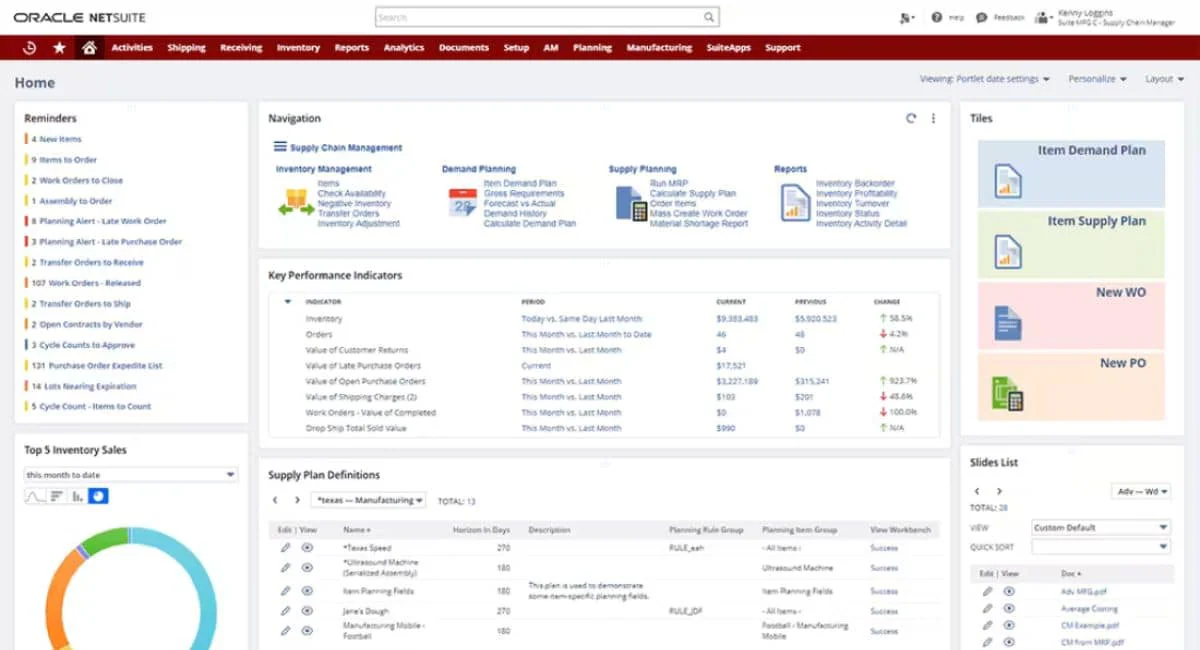
Task: View Manufacturing Mobile - Football eye icon
Action: 307,631
